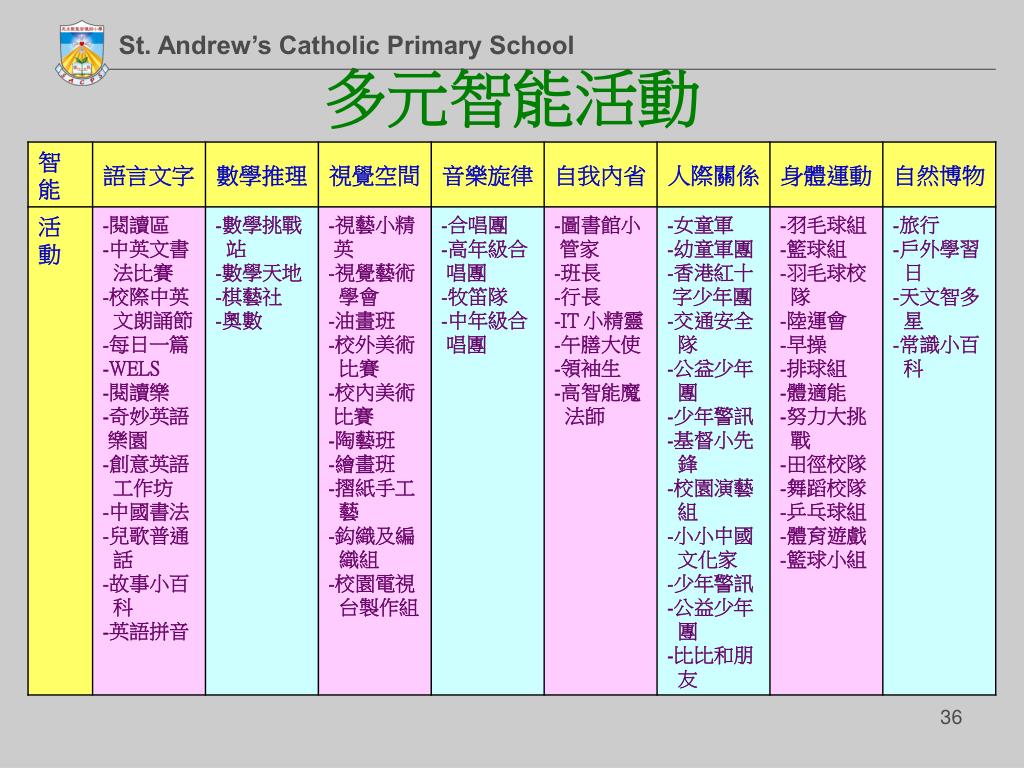Screen dimensions: 1024x768
Task: Select the 數學推理 column header
Action: pos(262,176)
